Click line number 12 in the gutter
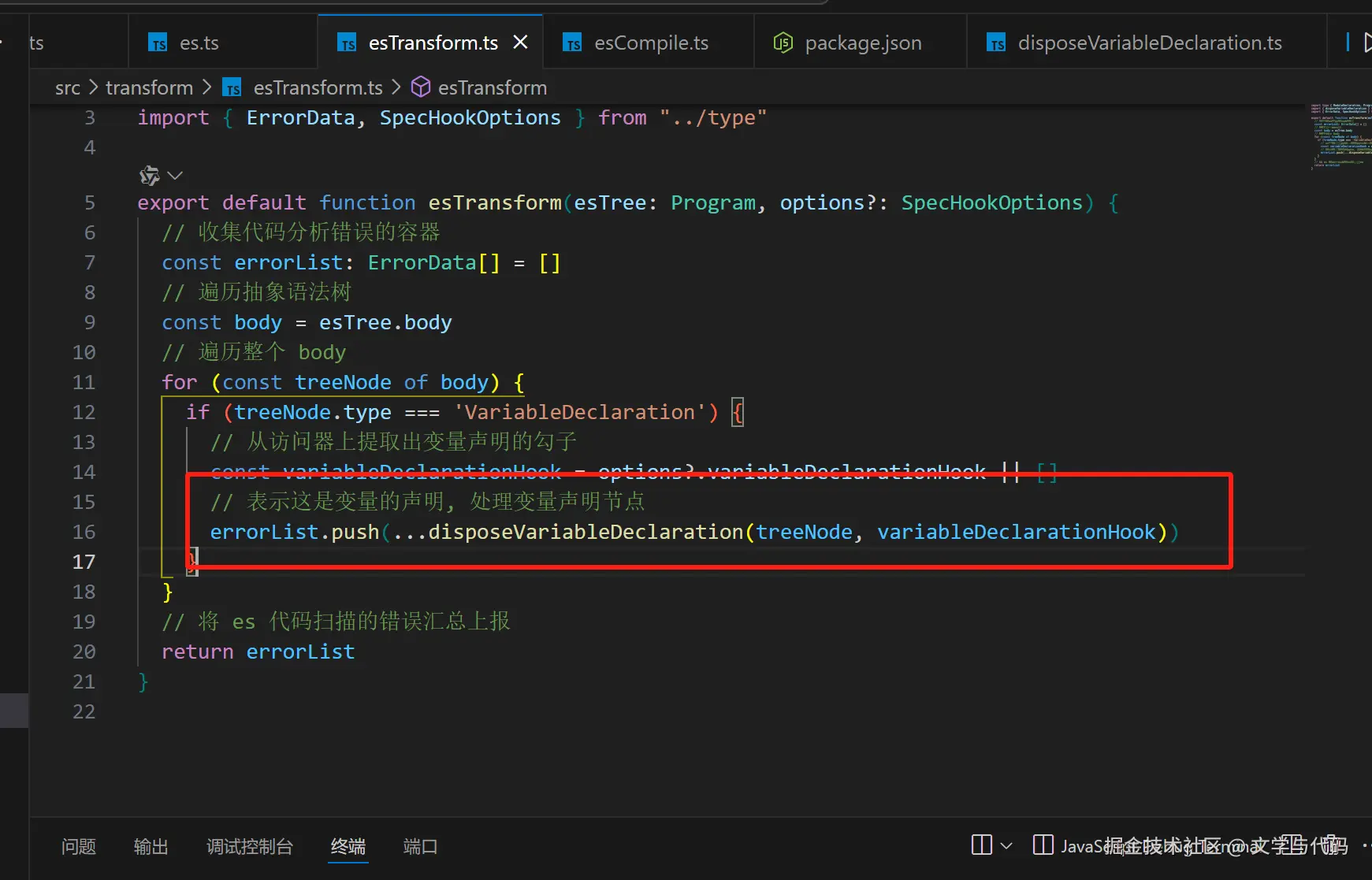Image resolution: width=1372 pixels, height=880 pixels. (84, 412)
